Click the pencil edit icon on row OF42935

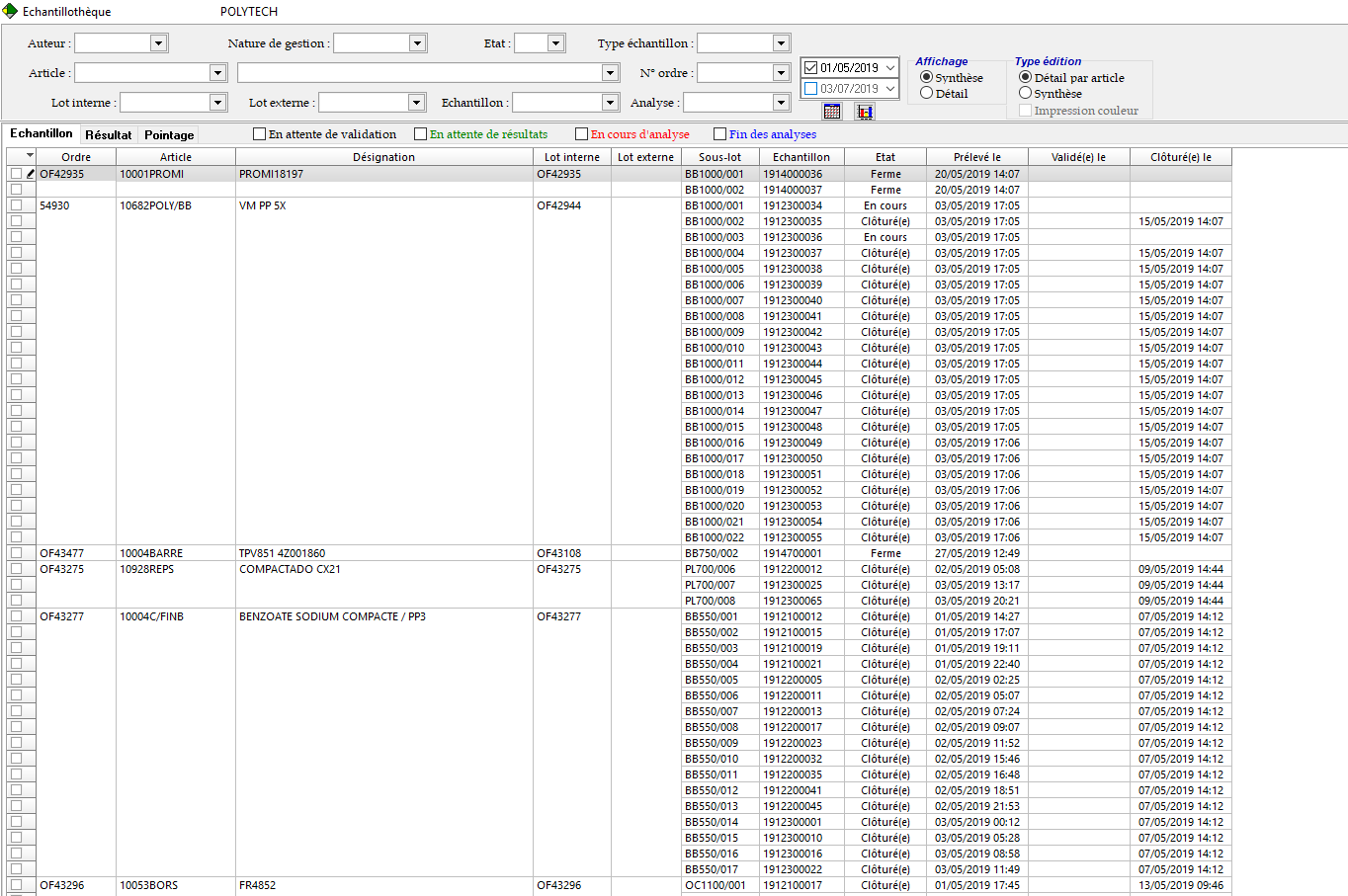(x=31, y=174)
